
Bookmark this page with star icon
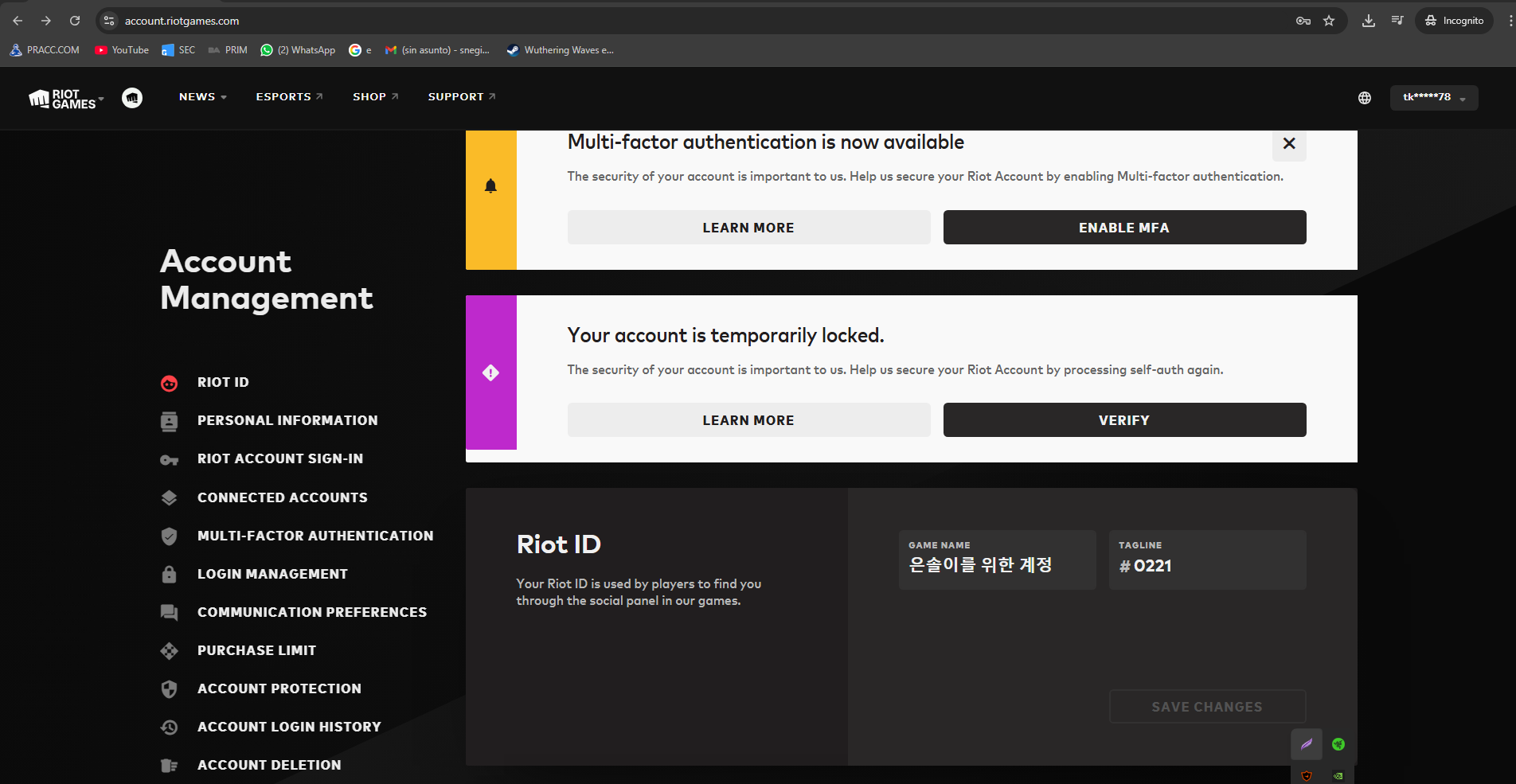click(x=1329, y=21)
